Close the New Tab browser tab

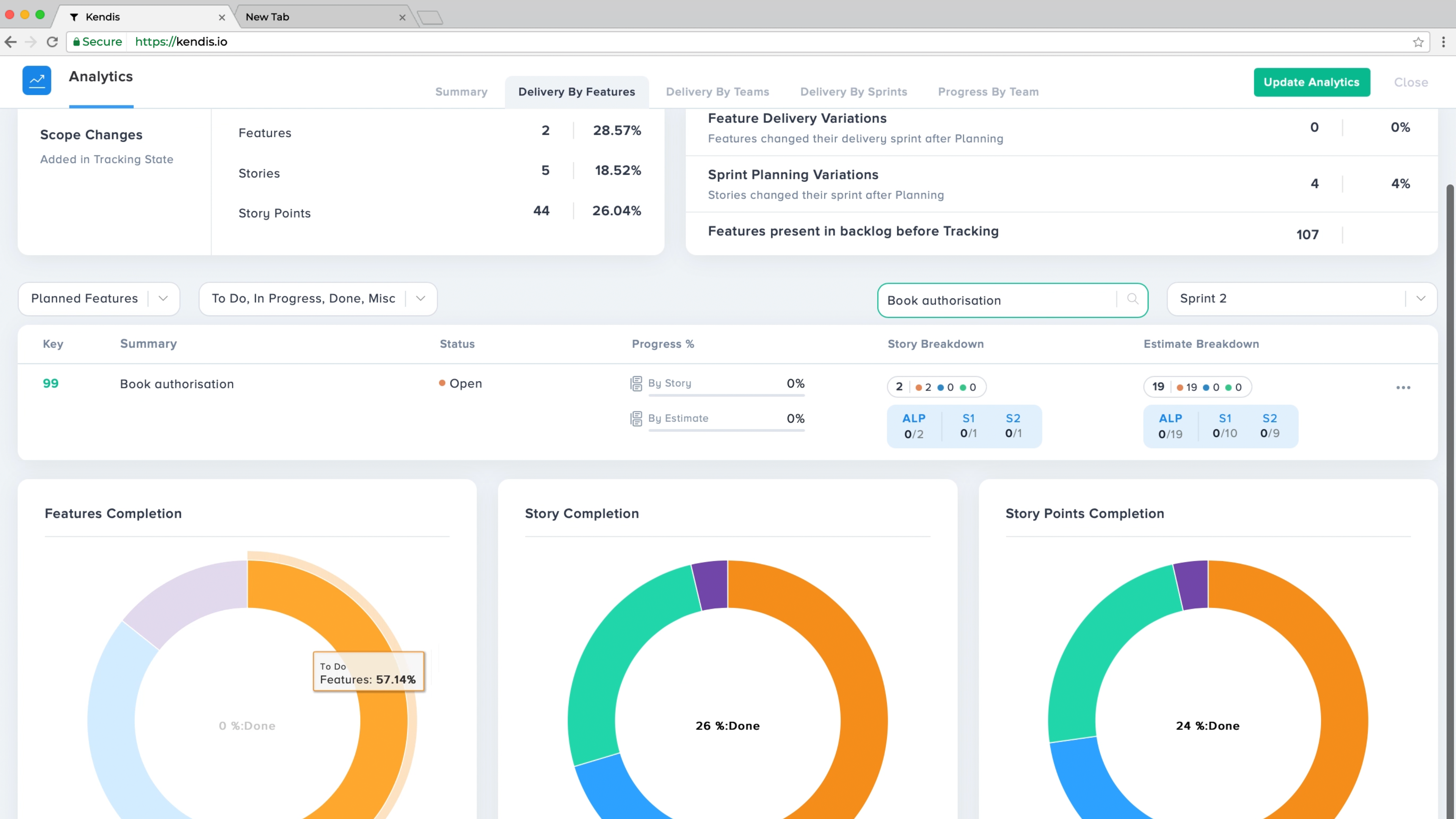point(402,17)
